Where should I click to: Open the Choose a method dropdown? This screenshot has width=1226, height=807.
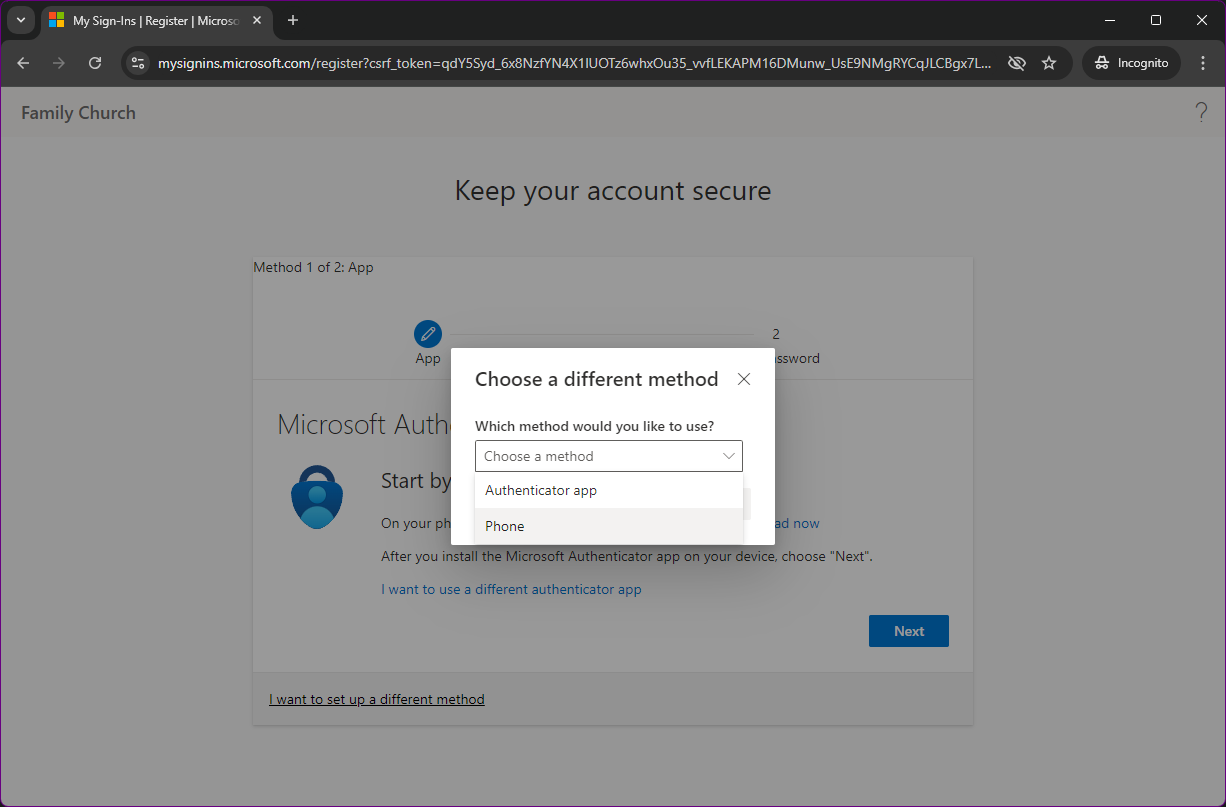(608, 456)
